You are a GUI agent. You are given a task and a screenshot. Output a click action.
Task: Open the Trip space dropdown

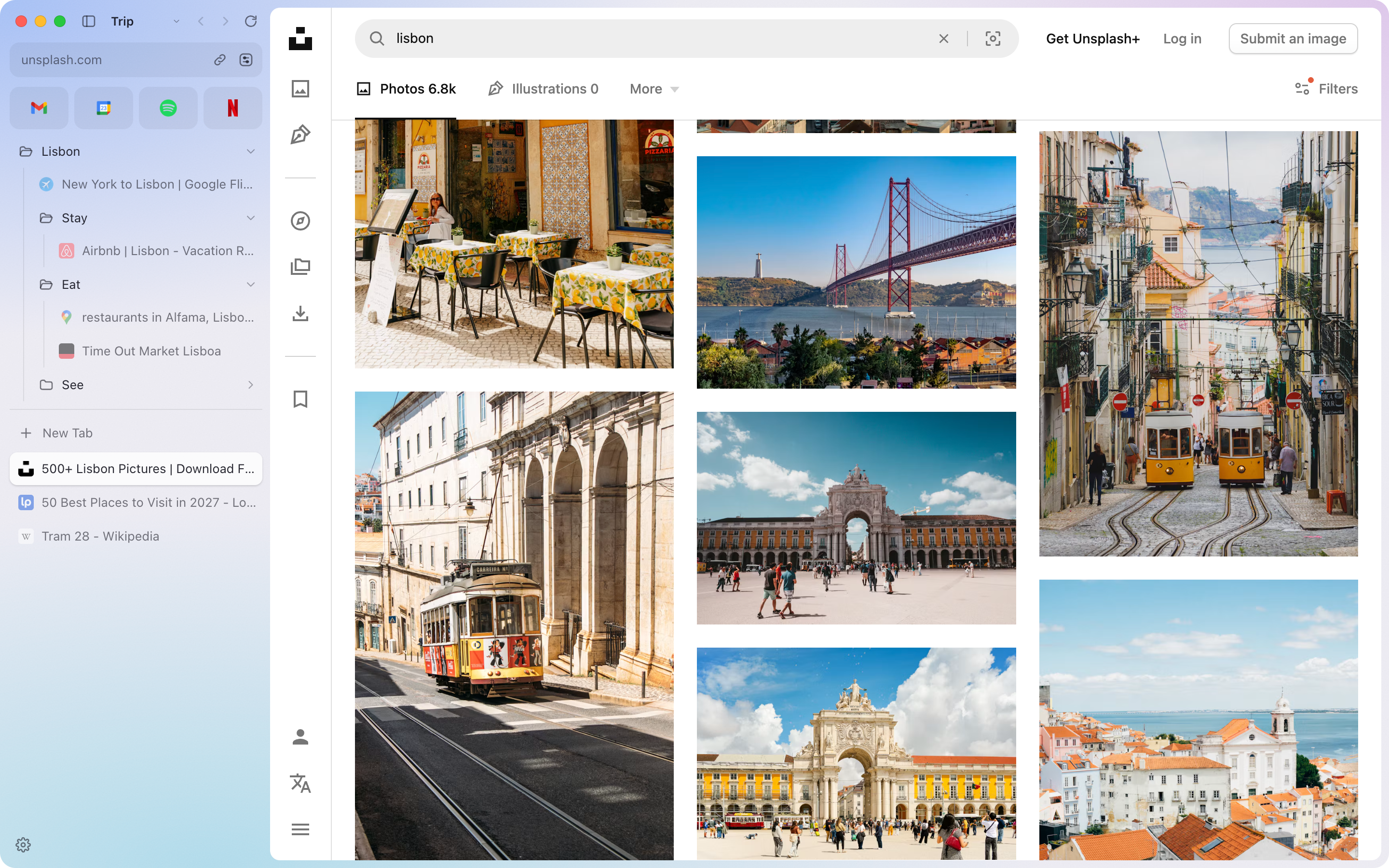(x=176, y=21)
